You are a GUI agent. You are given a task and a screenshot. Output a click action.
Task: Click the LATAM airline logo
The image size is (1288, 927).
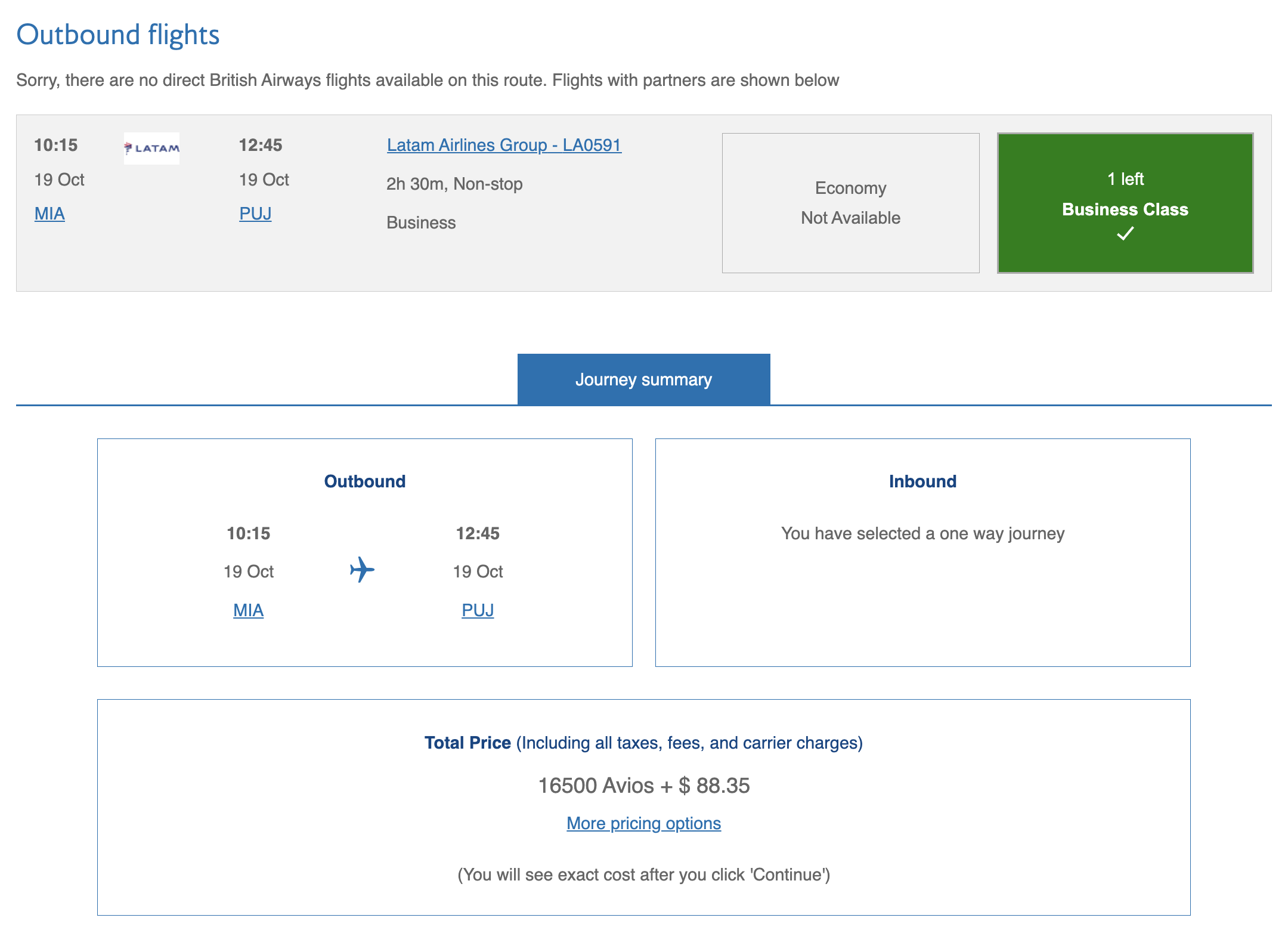coord(151,149)
